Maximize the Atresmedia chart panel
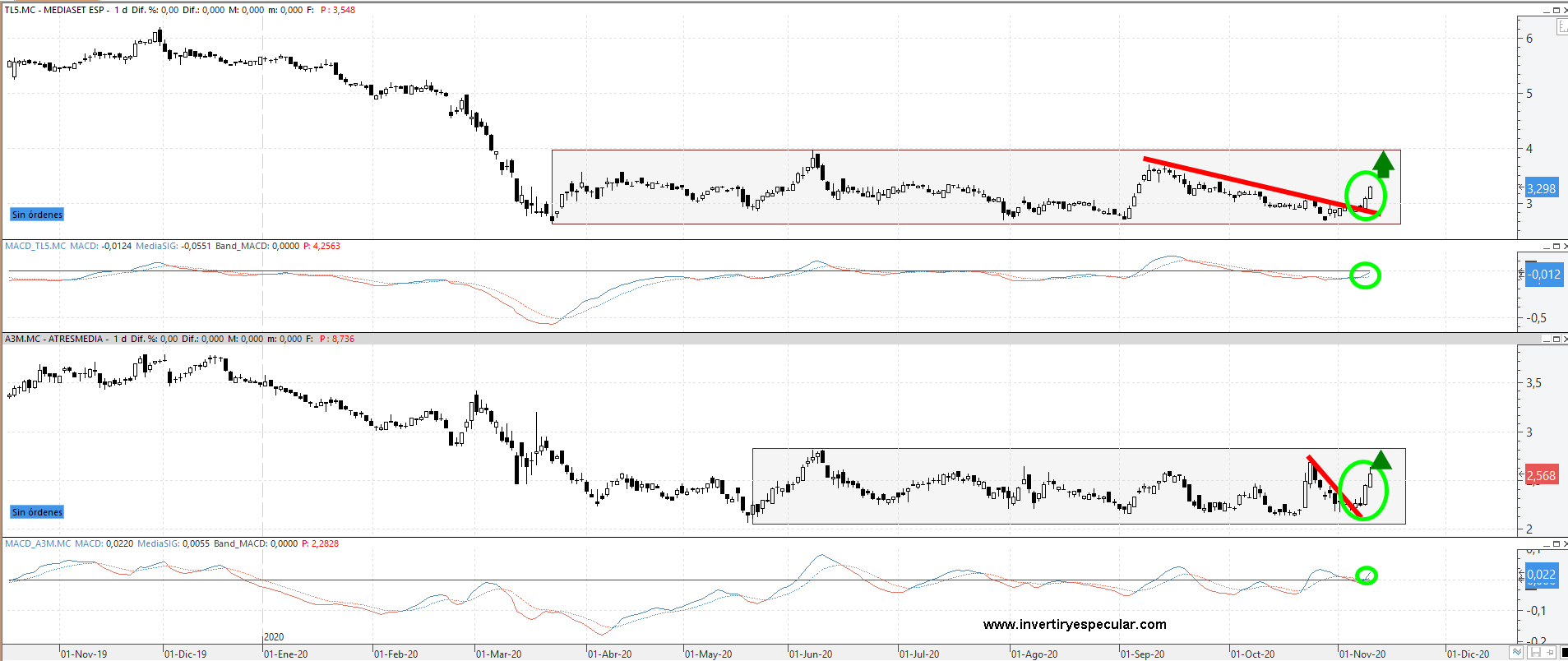 click(x=1556, y=339)
